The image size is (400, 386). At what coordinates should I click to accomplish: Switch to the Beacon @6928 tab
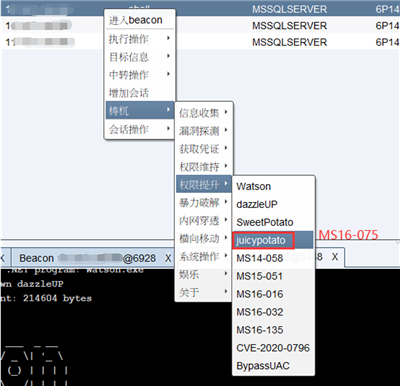tap(87, 258)
